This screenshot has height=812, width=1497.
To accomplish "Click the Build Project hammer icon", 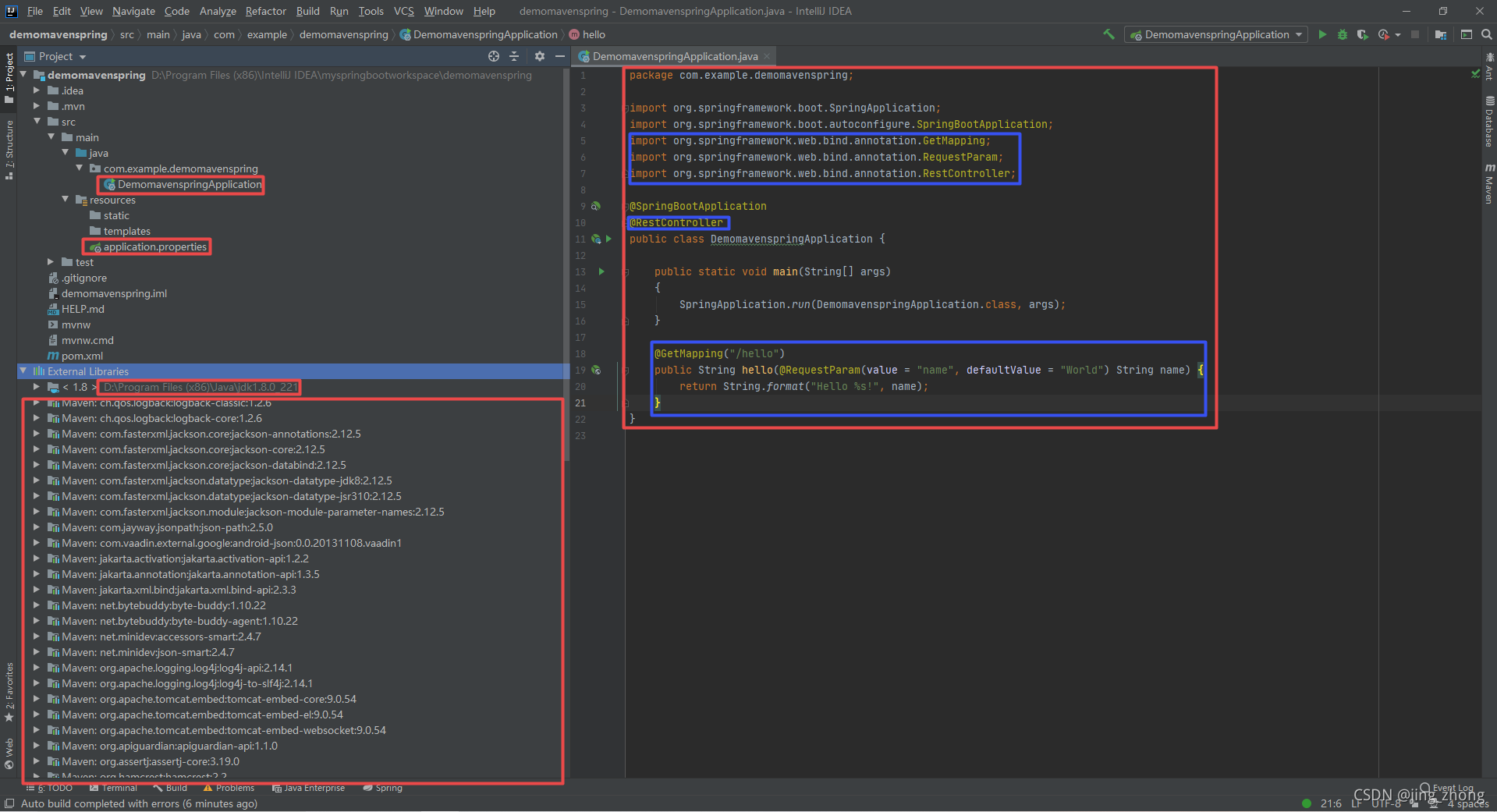I will click(1109, 34).
